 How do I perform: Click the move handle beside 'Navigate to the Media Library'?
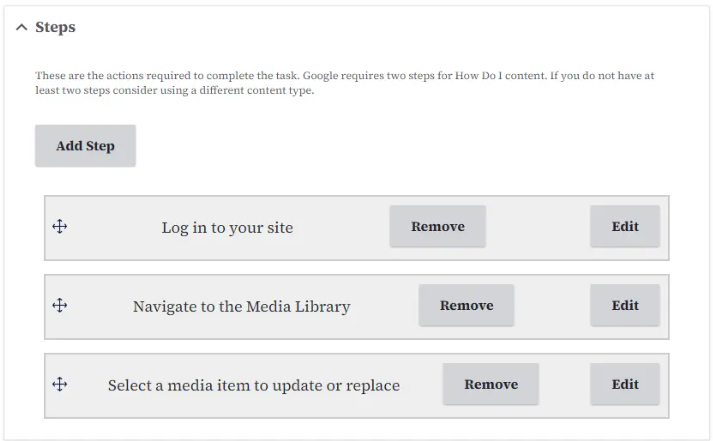pyautogui.click(x=59, y=306)
